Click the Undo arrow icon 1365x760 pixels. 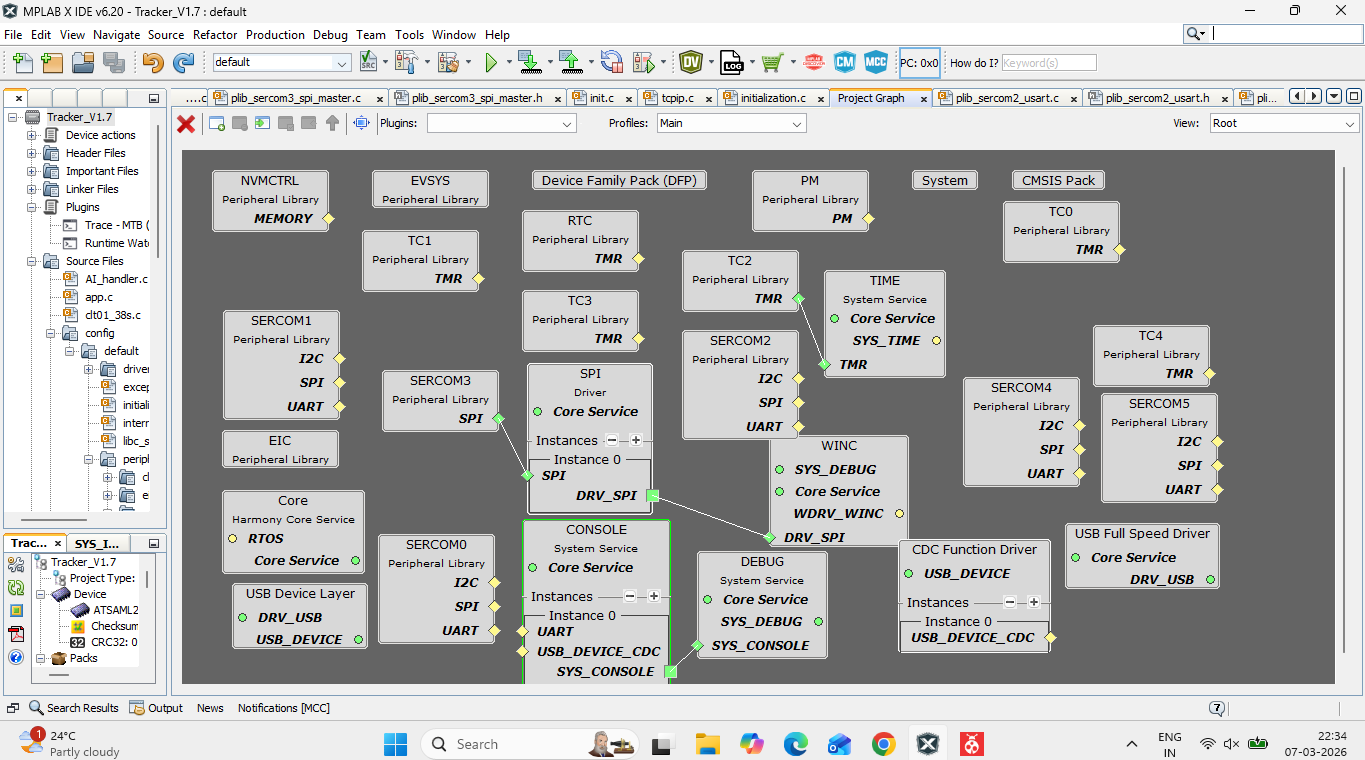coord(153,63)
